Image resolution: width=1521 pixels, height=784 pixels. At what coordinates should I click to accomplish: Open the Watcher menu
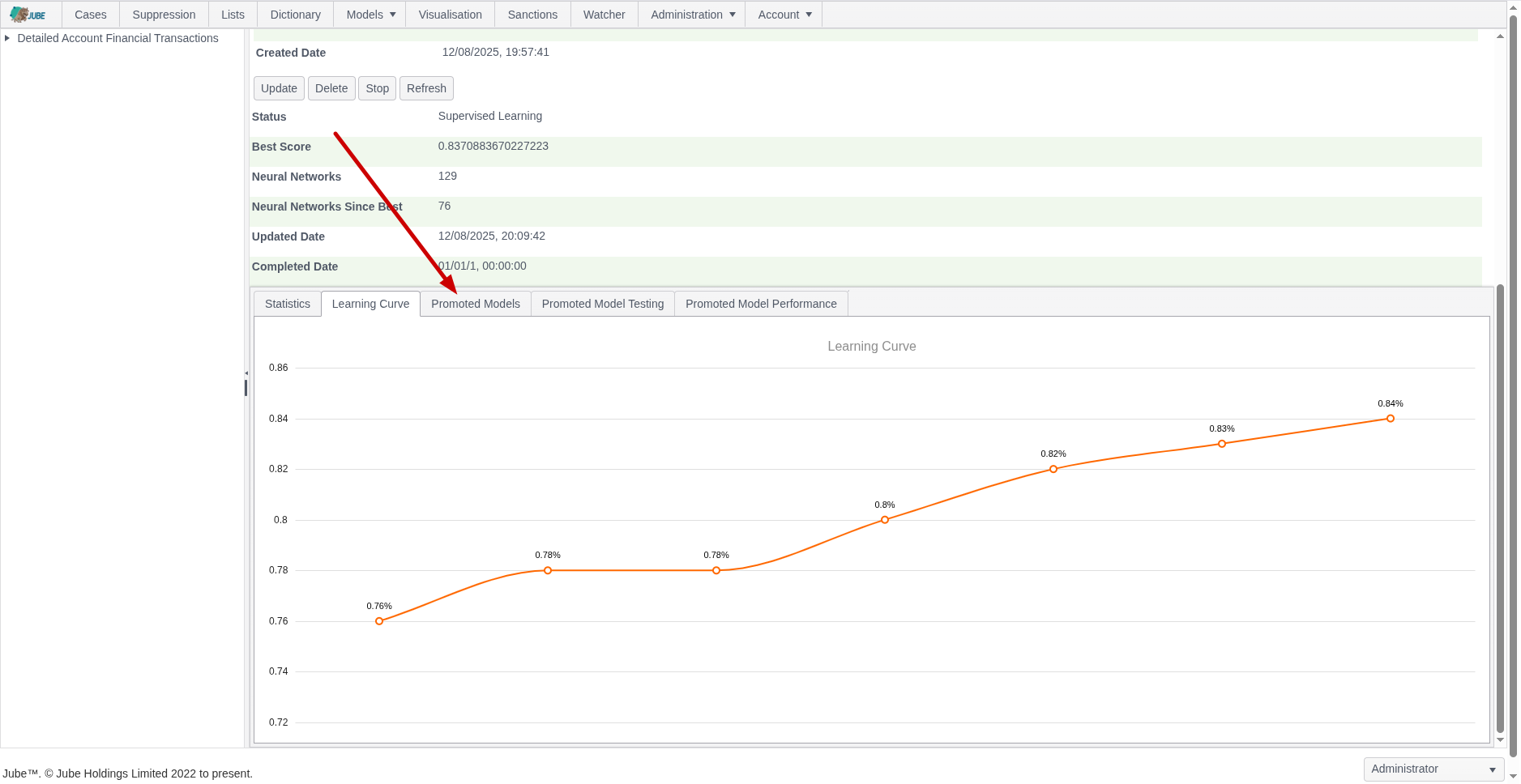coord(604,15)
